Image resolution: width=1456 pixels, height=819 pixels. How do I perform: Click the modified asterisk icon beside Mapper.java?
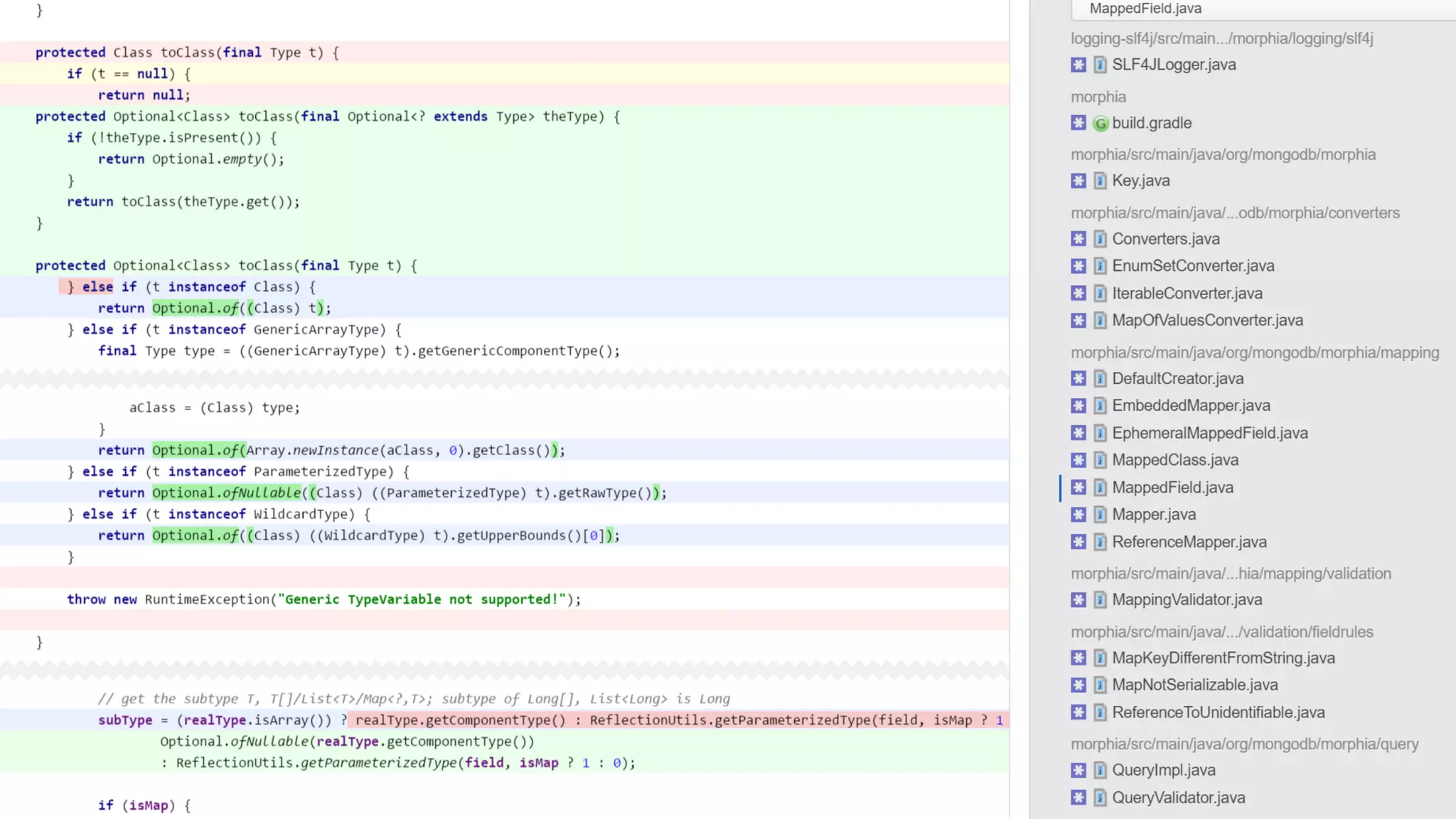pos(1078,515)
